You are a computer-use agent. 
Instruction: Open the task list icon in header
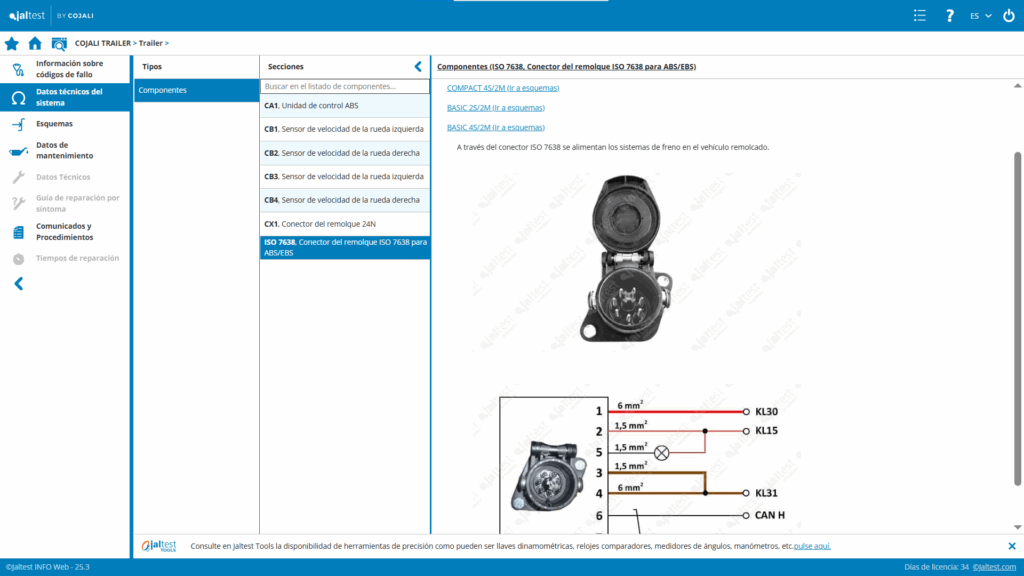(920, 15)
